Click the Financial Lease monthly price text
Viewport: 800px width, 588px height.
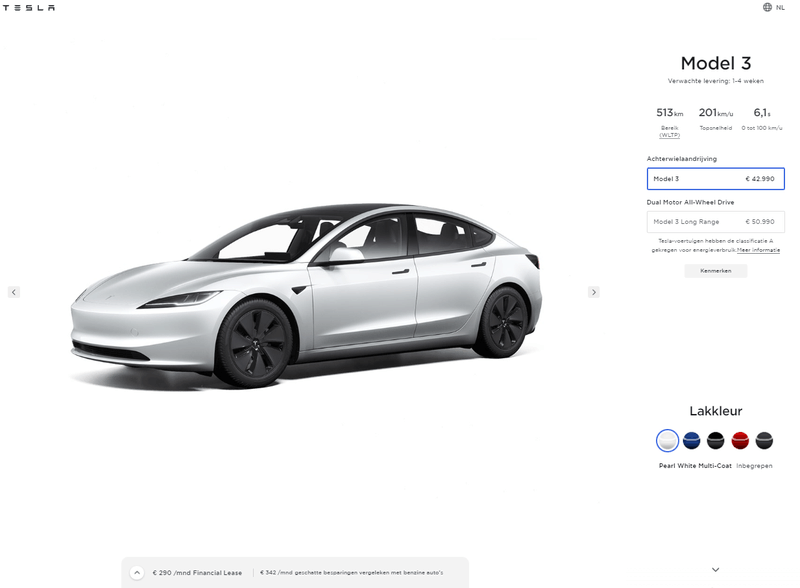[197, 573]
